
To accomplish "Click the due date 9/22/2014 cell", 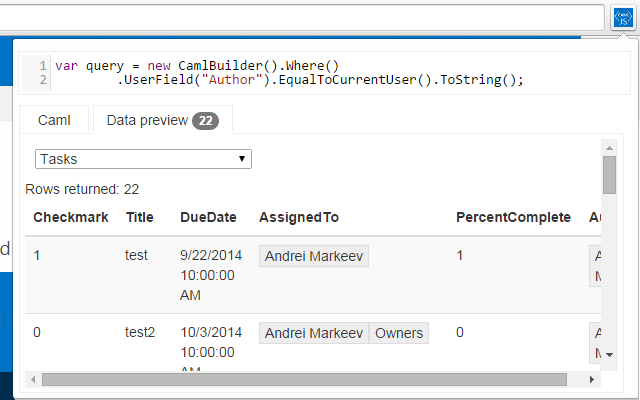I will 211,275.
